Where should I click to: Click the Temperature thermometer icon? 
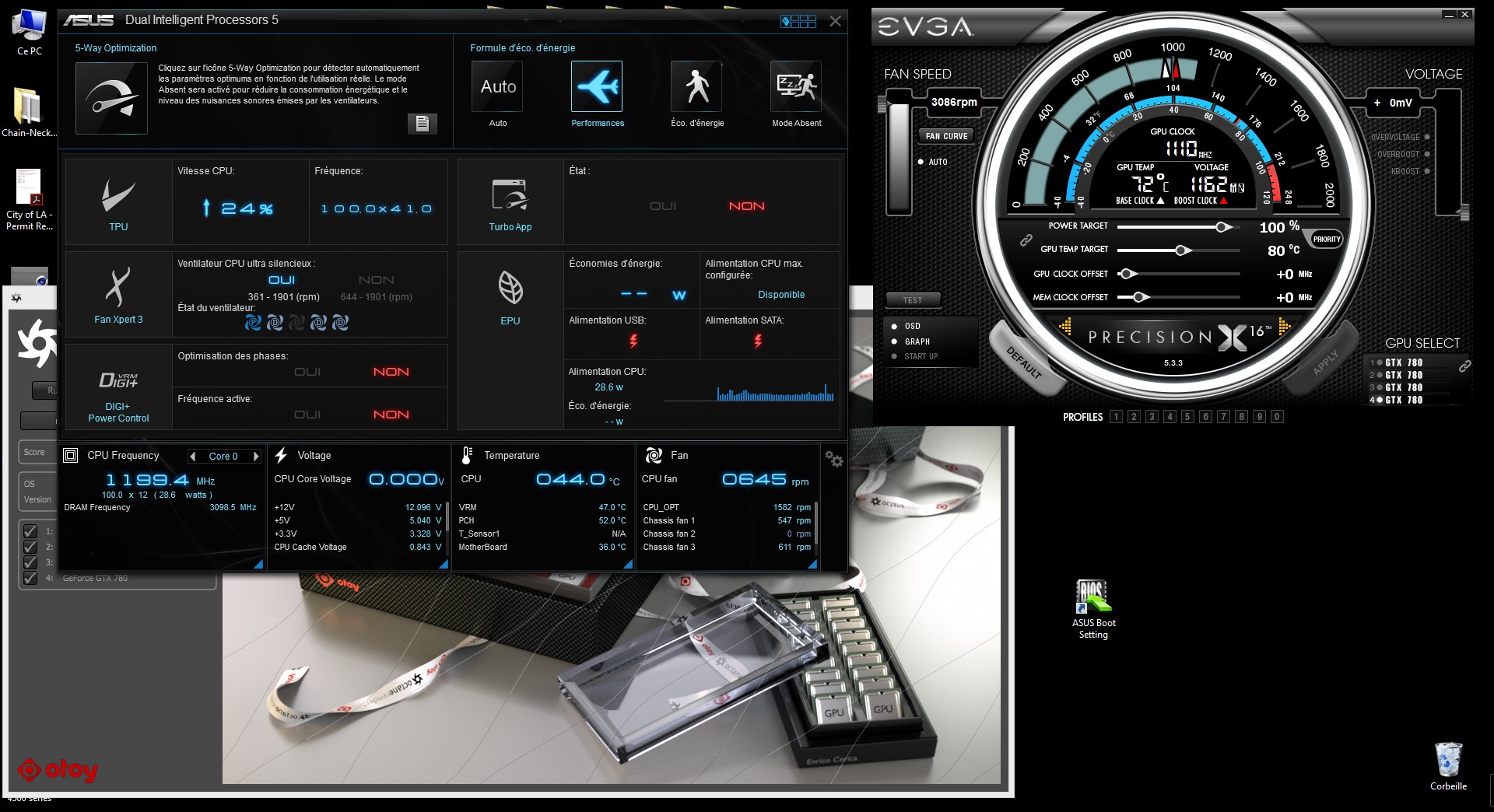pyautogui.click(x=467, y=455)
